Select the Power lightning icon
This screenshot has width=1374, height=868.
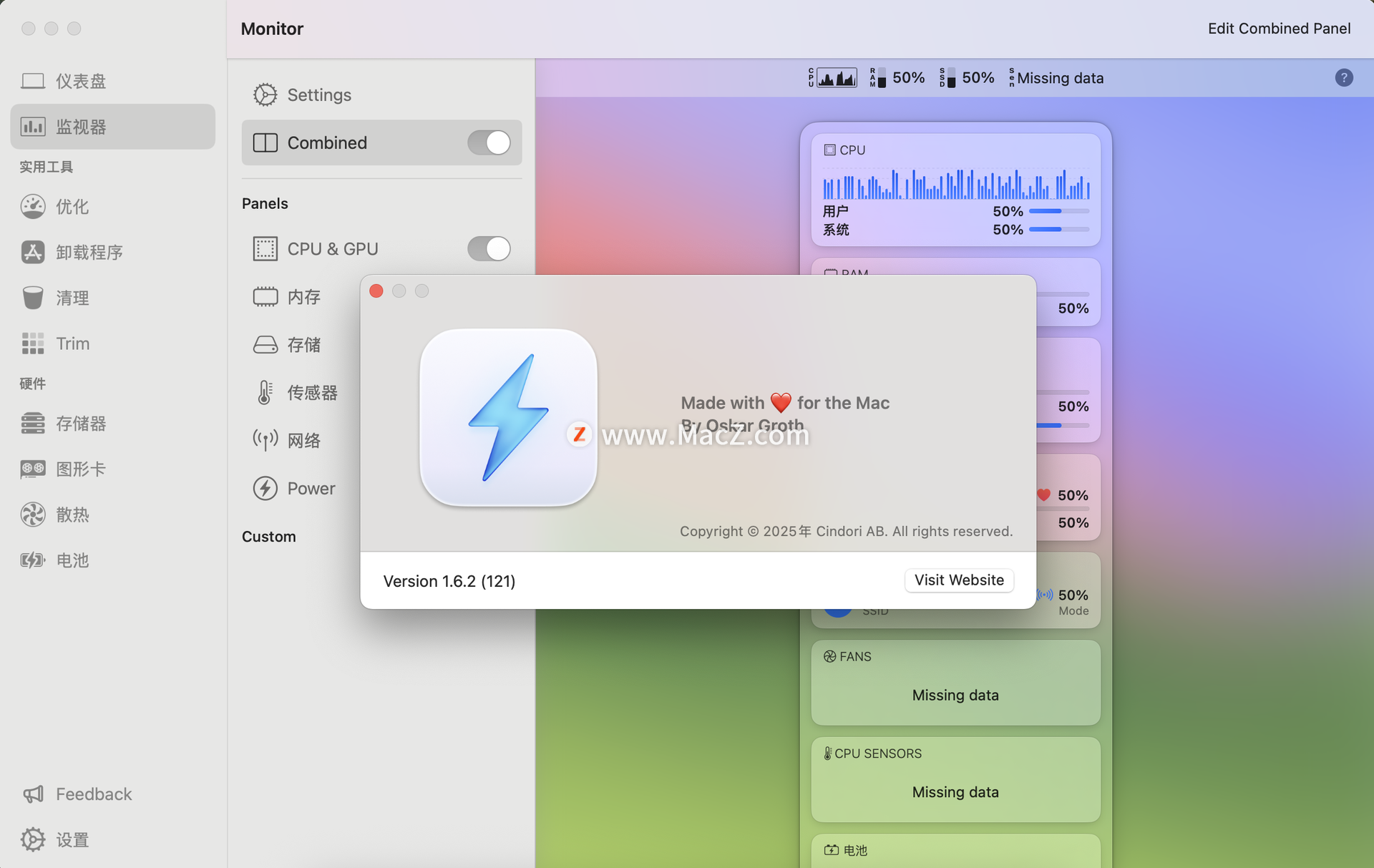(265, 488)
